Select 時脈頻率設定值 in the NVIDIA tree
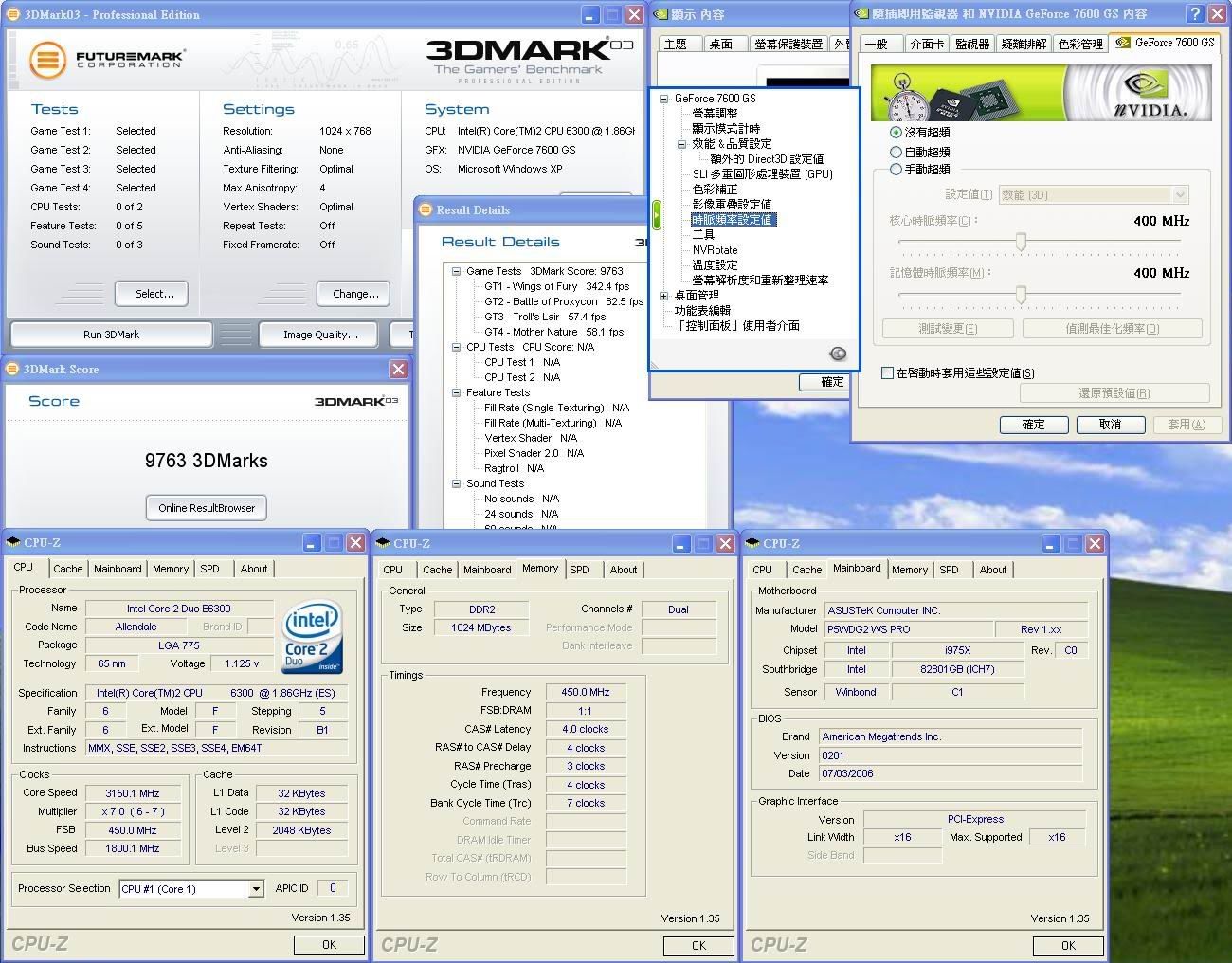The image size is (1232, 963). [733, 220]
